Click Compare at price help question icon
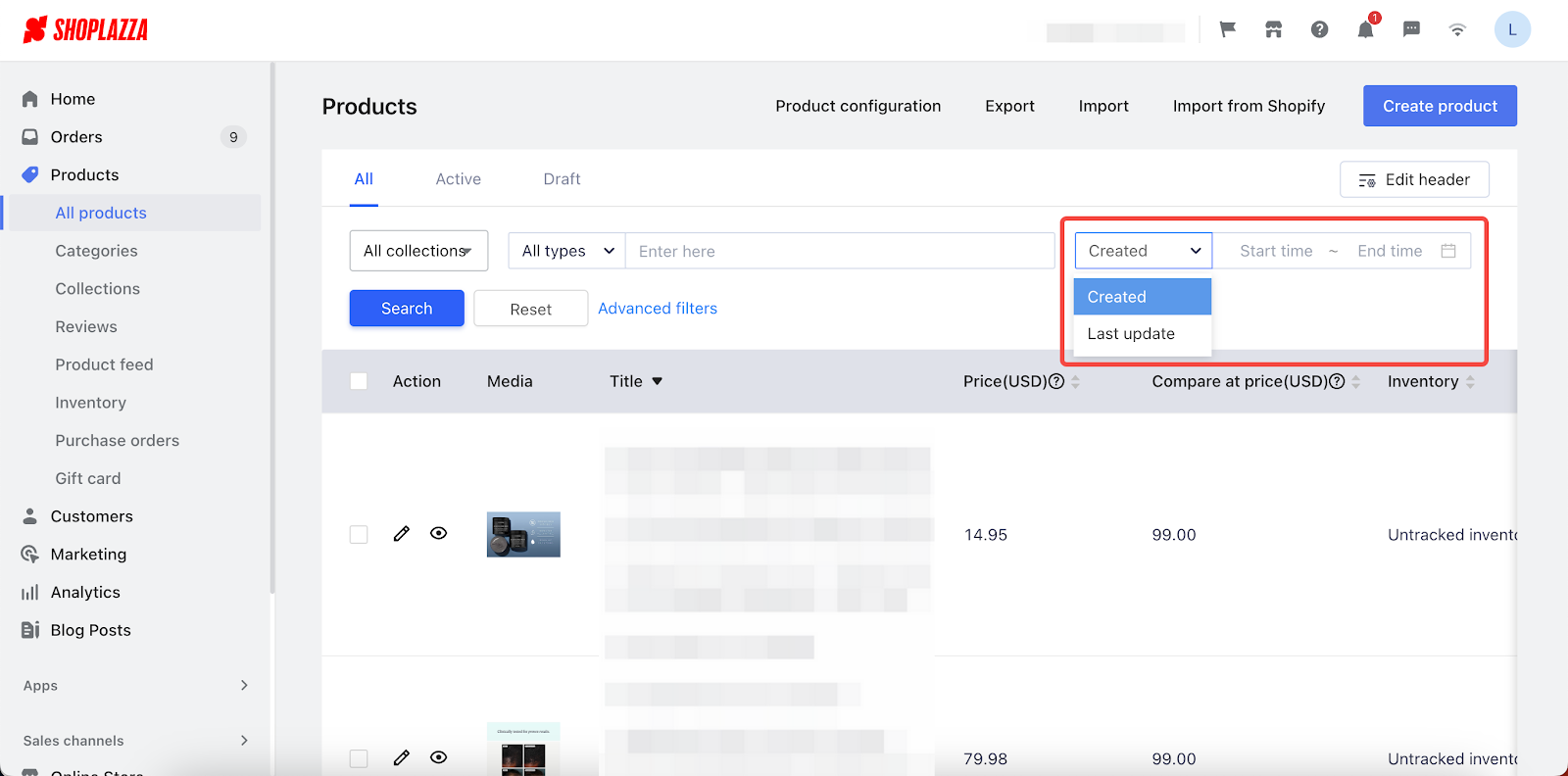The image size is (1568, 776). click(x=1337, y=382)
